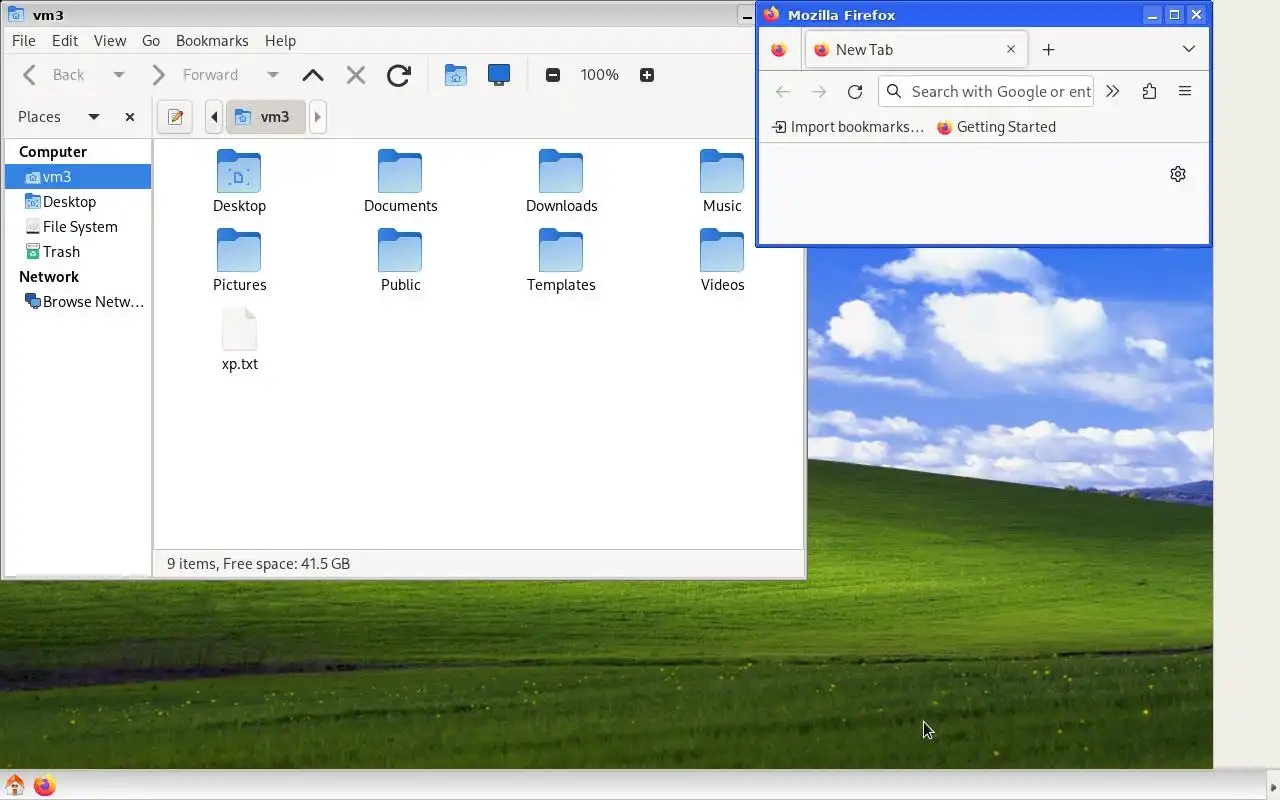Viewport: 1280px width, 800px height.
Task: Select Browse Network in the sidebar
Action: (x=78, y=302)
